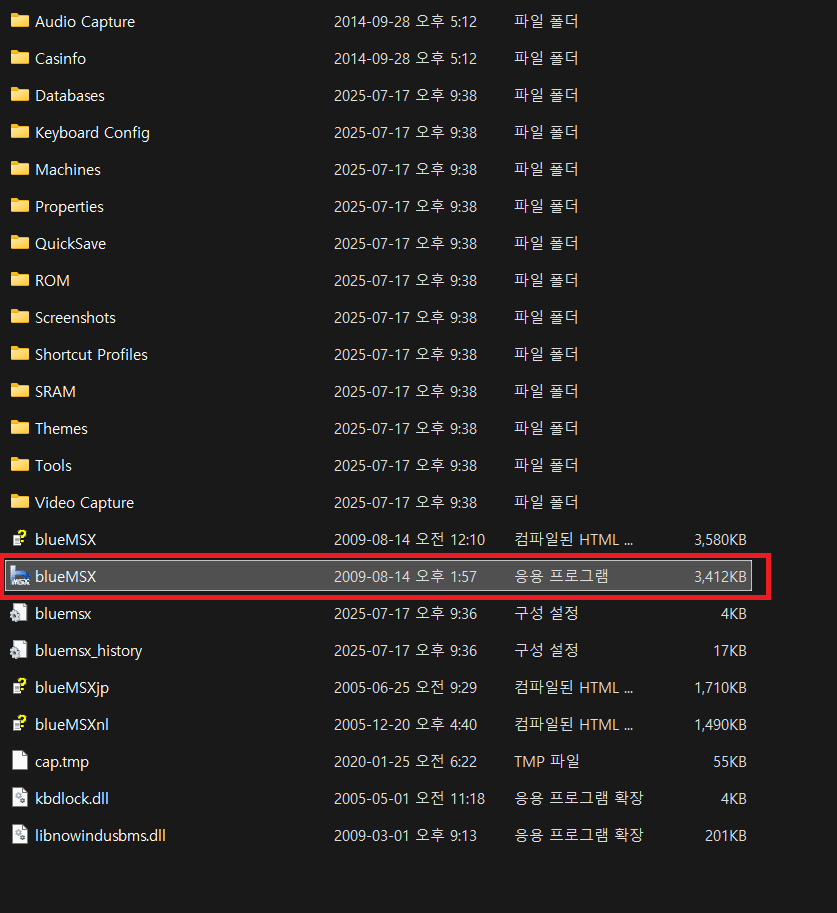Click the date "2009-03-01 오후 9:13"

pos(405,836)
